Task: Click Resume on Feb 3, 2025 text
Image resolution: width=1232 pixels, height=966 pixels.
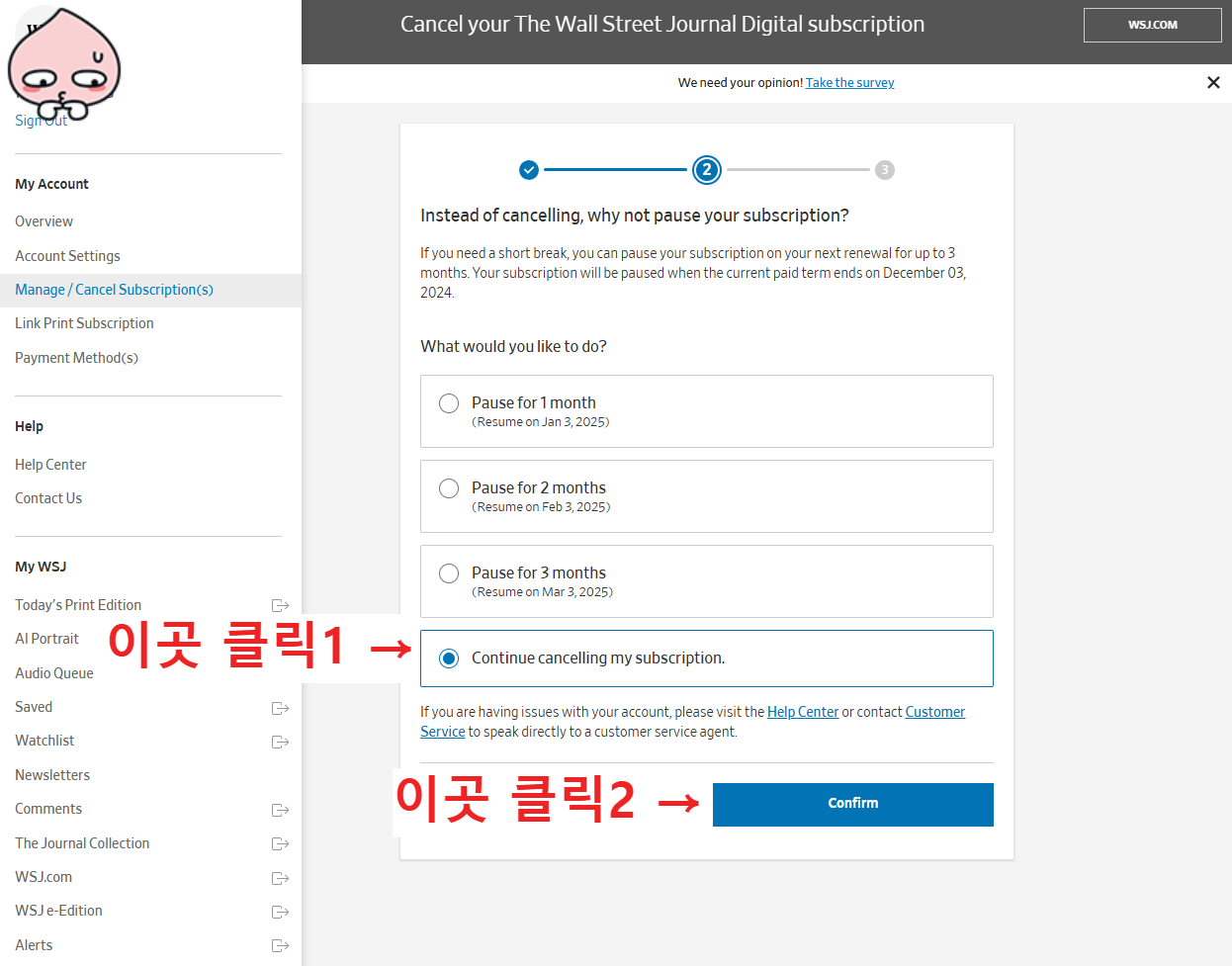Action: (541, 507)
